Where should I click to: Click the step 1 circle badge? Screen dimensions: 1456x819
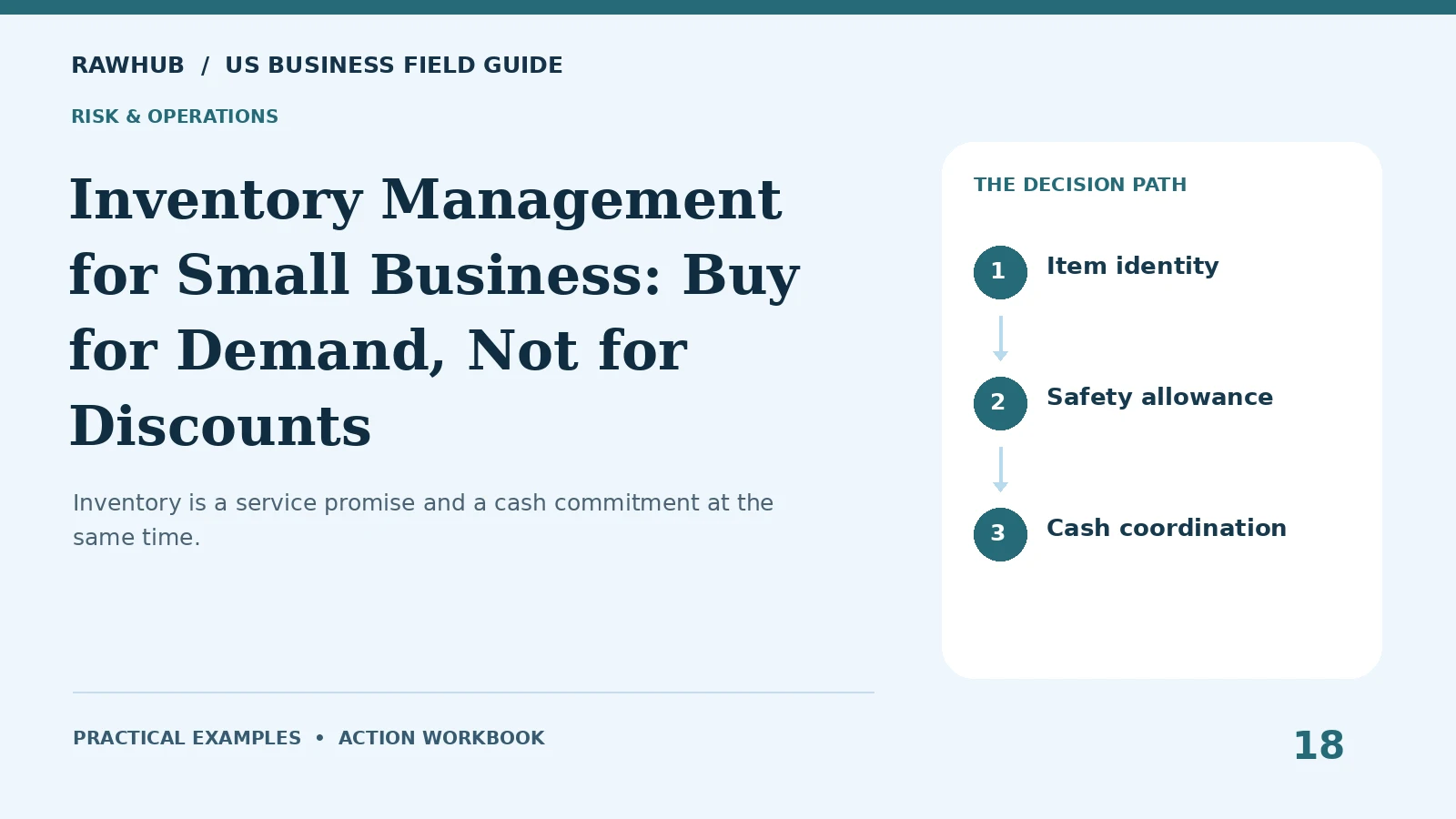[x=1000, y=272]
